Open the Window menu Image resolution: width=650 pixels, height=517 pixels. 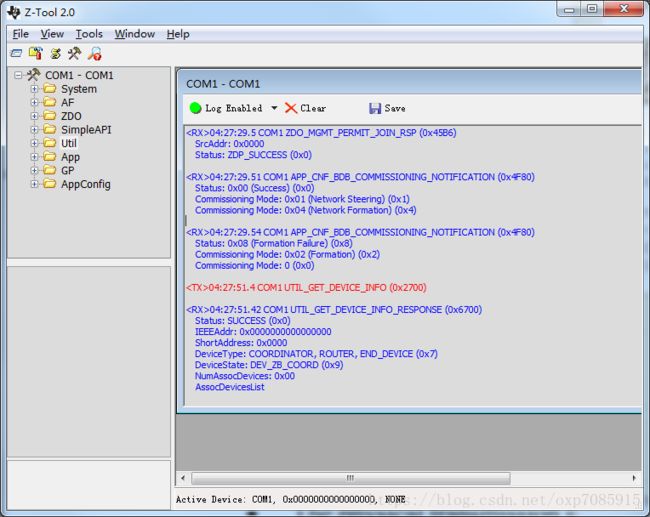134,34
